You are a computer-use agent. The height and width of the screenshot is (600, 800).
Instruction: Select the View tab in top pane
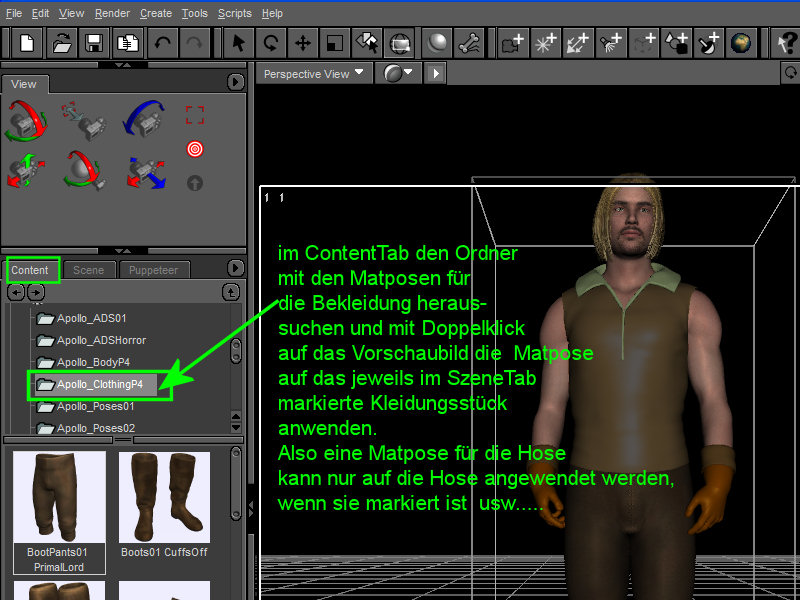coord(24,84)
